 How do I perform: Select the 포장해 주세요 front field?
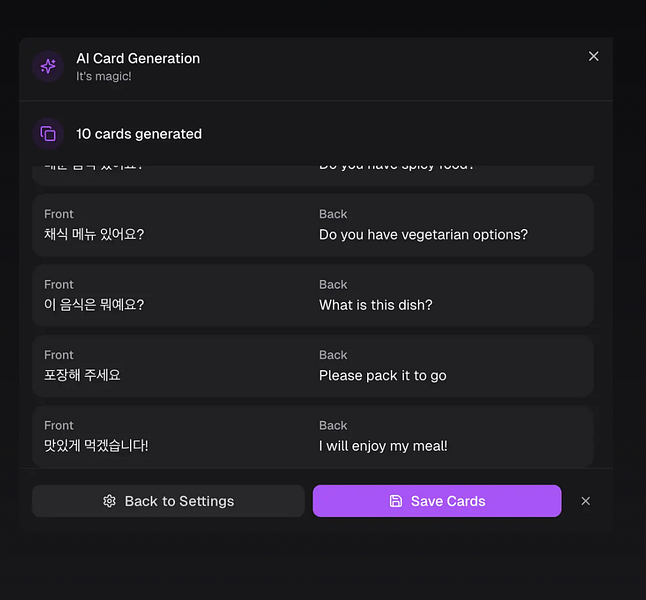pos(83,376)
